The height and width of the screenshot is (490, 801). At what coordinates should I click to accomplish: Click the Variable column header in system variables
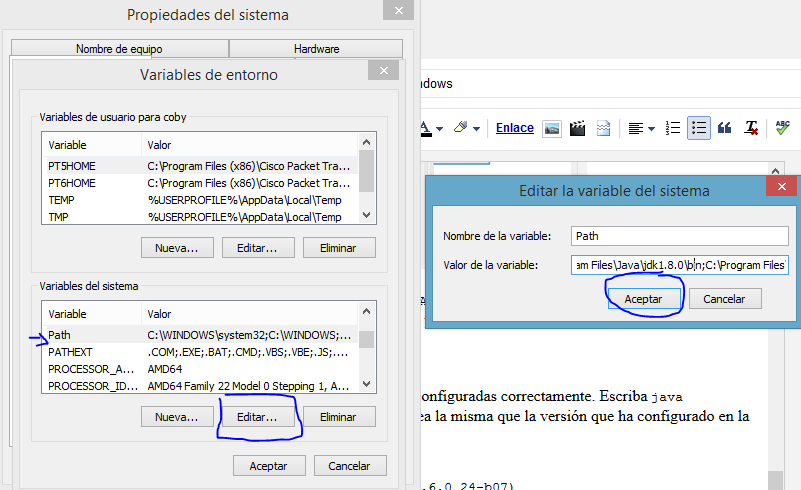point(92,314)
